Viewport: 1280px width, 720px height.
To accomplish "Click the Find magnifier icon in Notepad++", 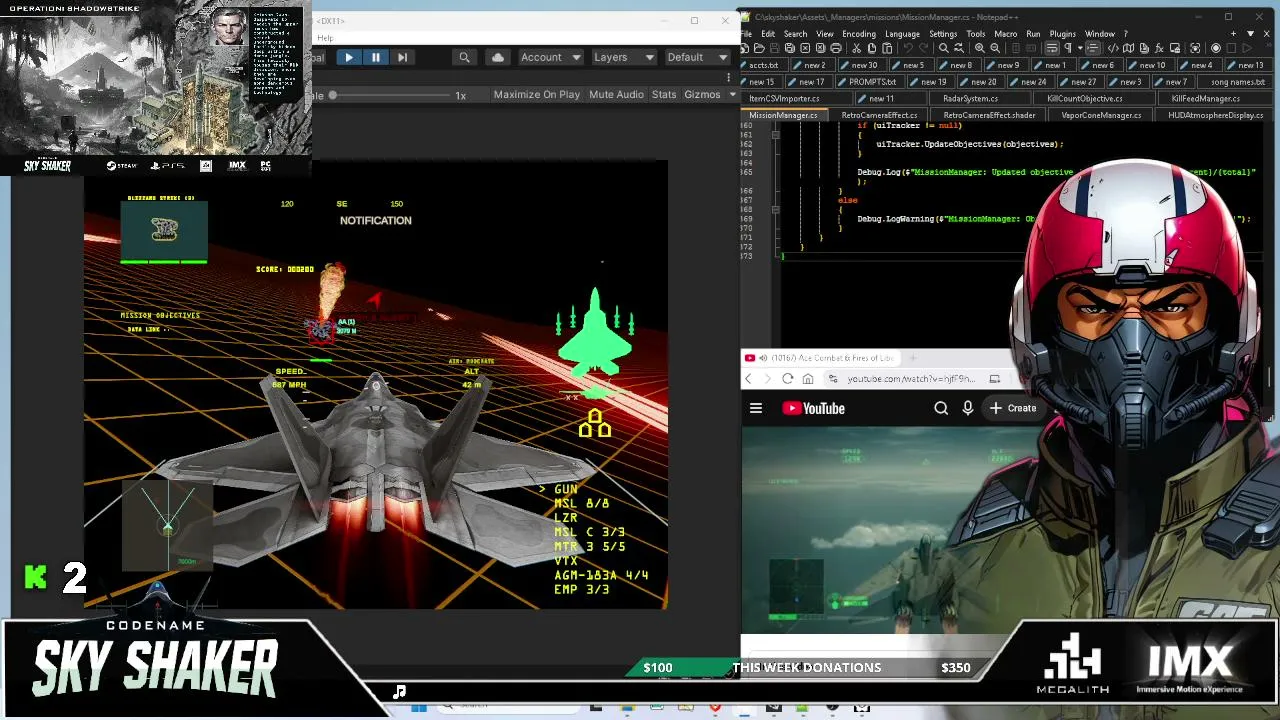I will tap(943, 48).
